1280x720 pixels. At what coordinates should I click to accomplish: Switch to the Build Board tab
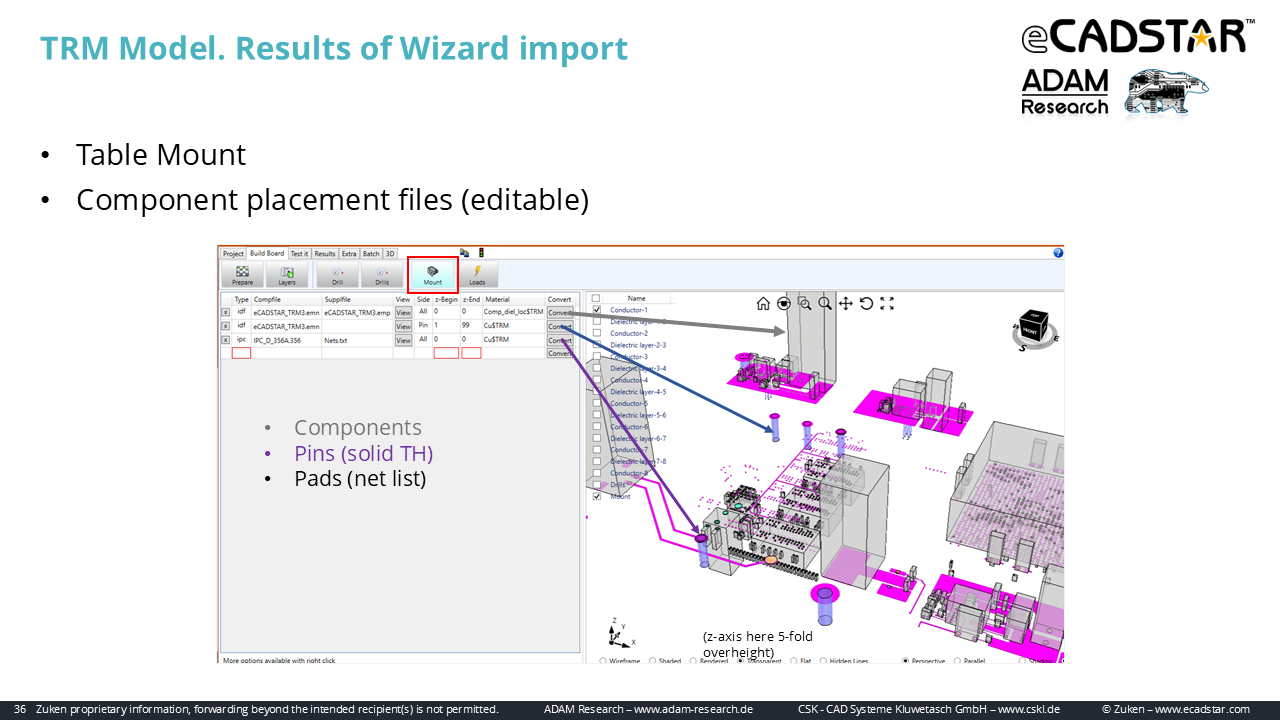pos(267,254)
